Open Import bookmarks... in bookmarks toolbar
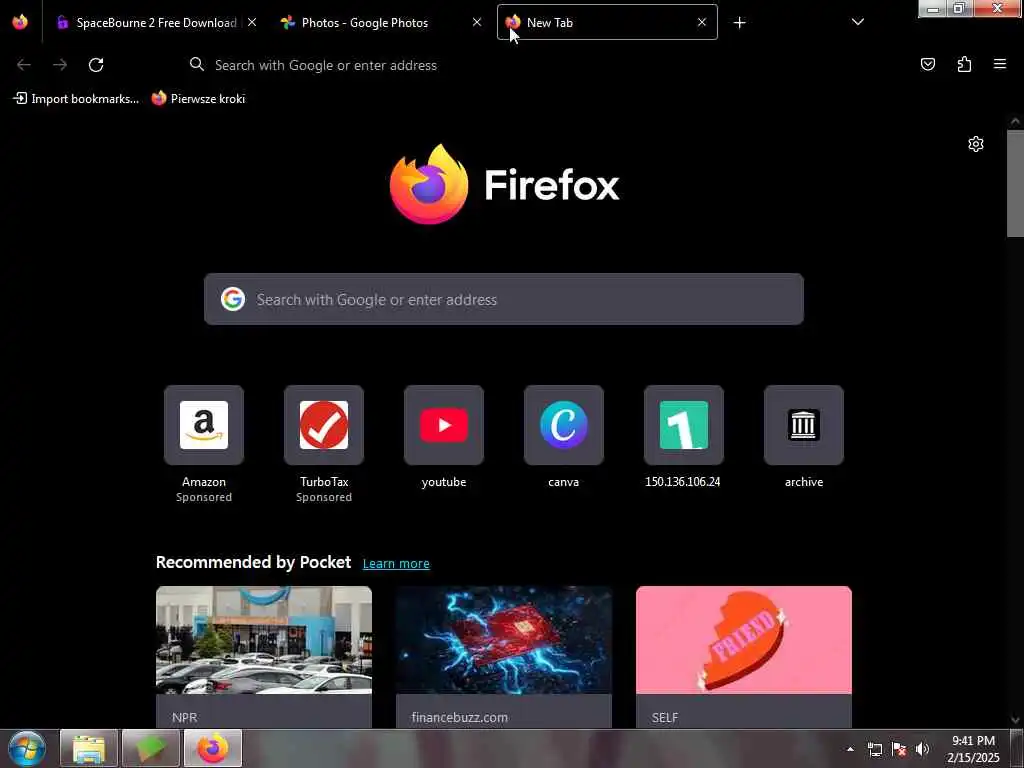 [x=76, y=99]
